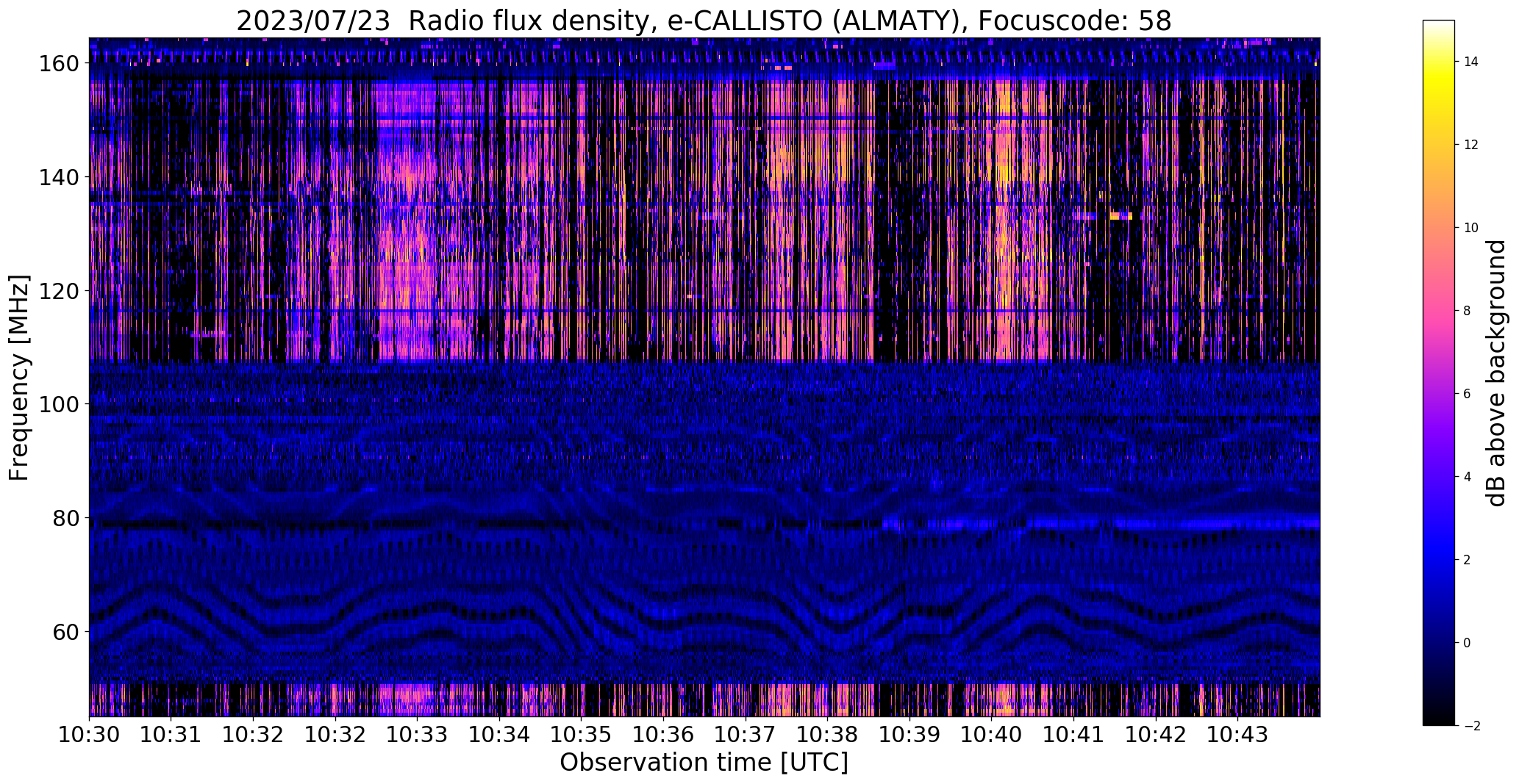Viewport: 1519px width, 784px height.
Task: Click the colorbar tick label −2
Action: [x=1472, y=726]
